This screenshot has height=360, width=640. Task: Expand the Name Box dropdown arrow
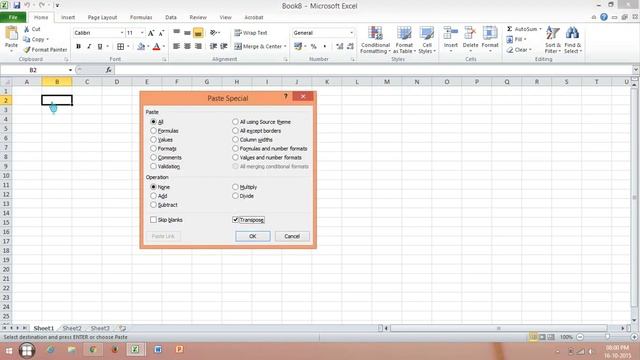[x=70, y=70]
